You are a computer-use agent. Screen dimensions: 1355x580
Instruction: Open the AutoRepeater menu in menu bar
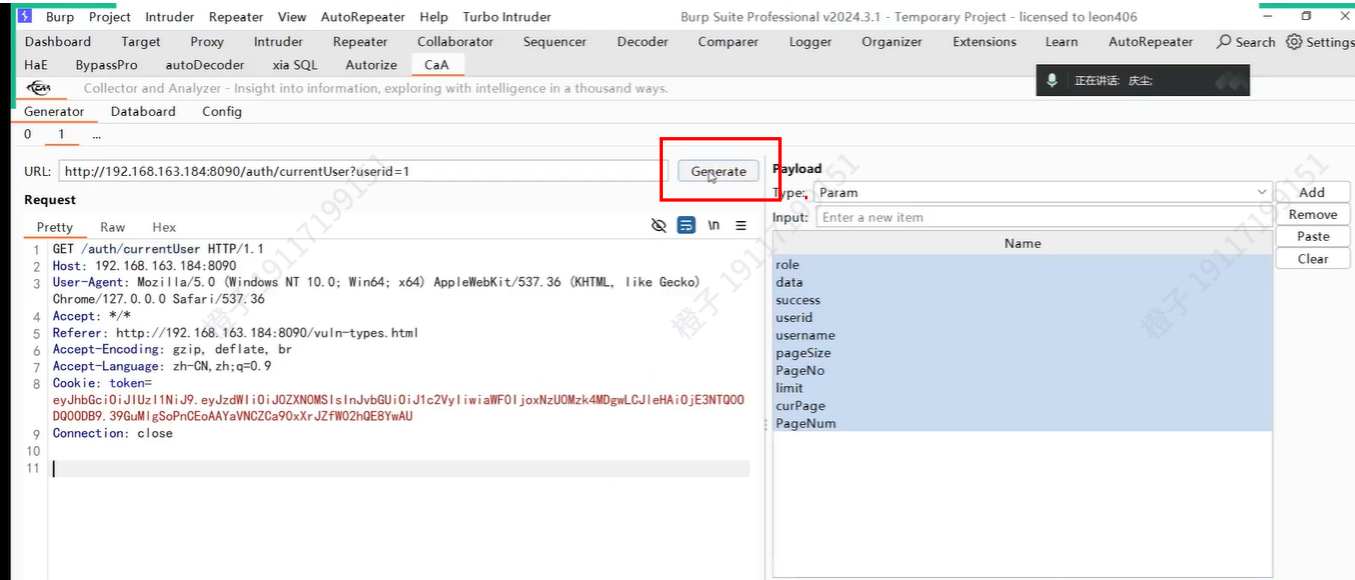click(x=363, y=17)
